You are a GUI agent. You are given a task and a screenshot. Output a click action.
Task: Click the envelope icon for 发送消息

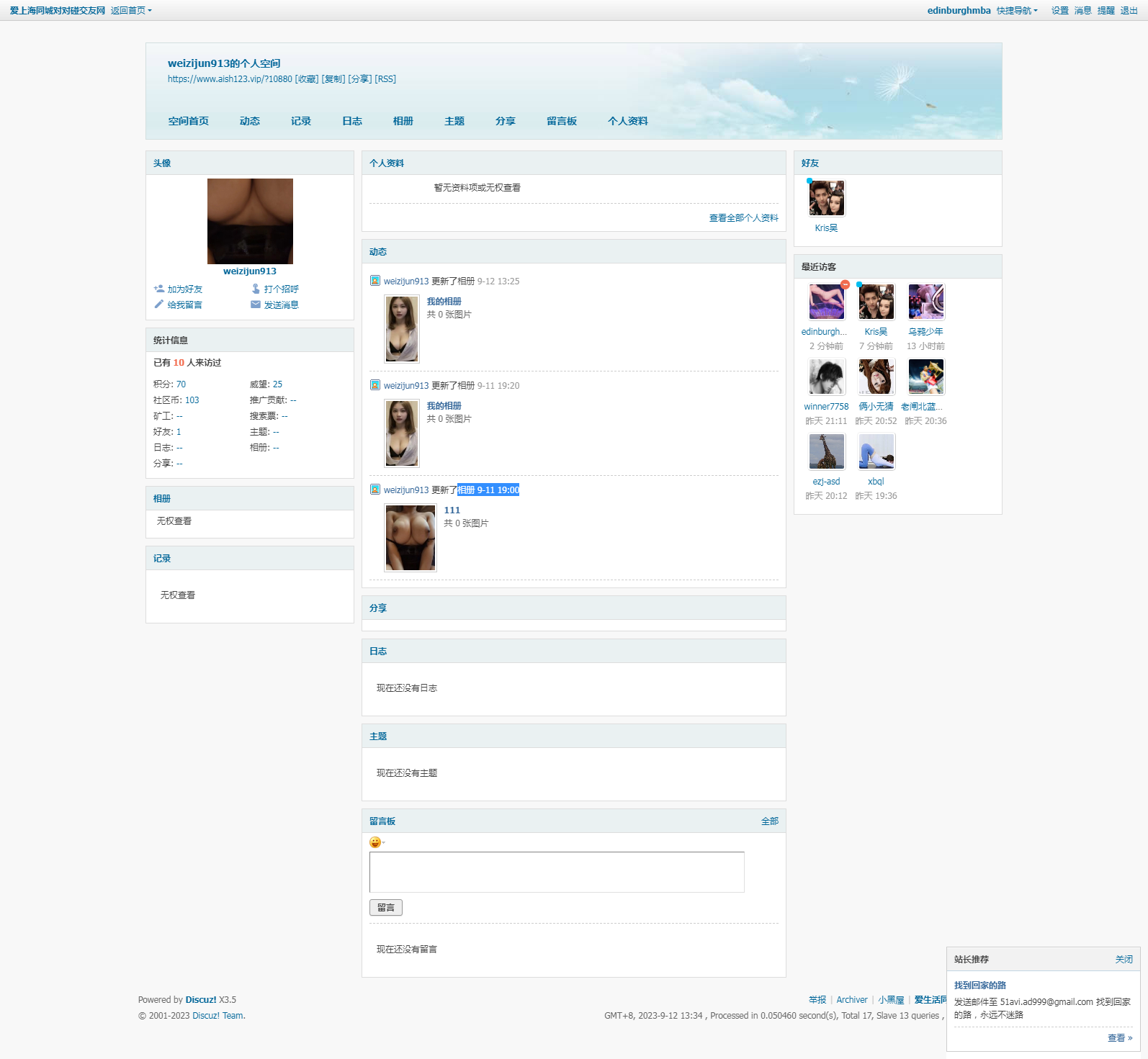click(x=256, y=305)
